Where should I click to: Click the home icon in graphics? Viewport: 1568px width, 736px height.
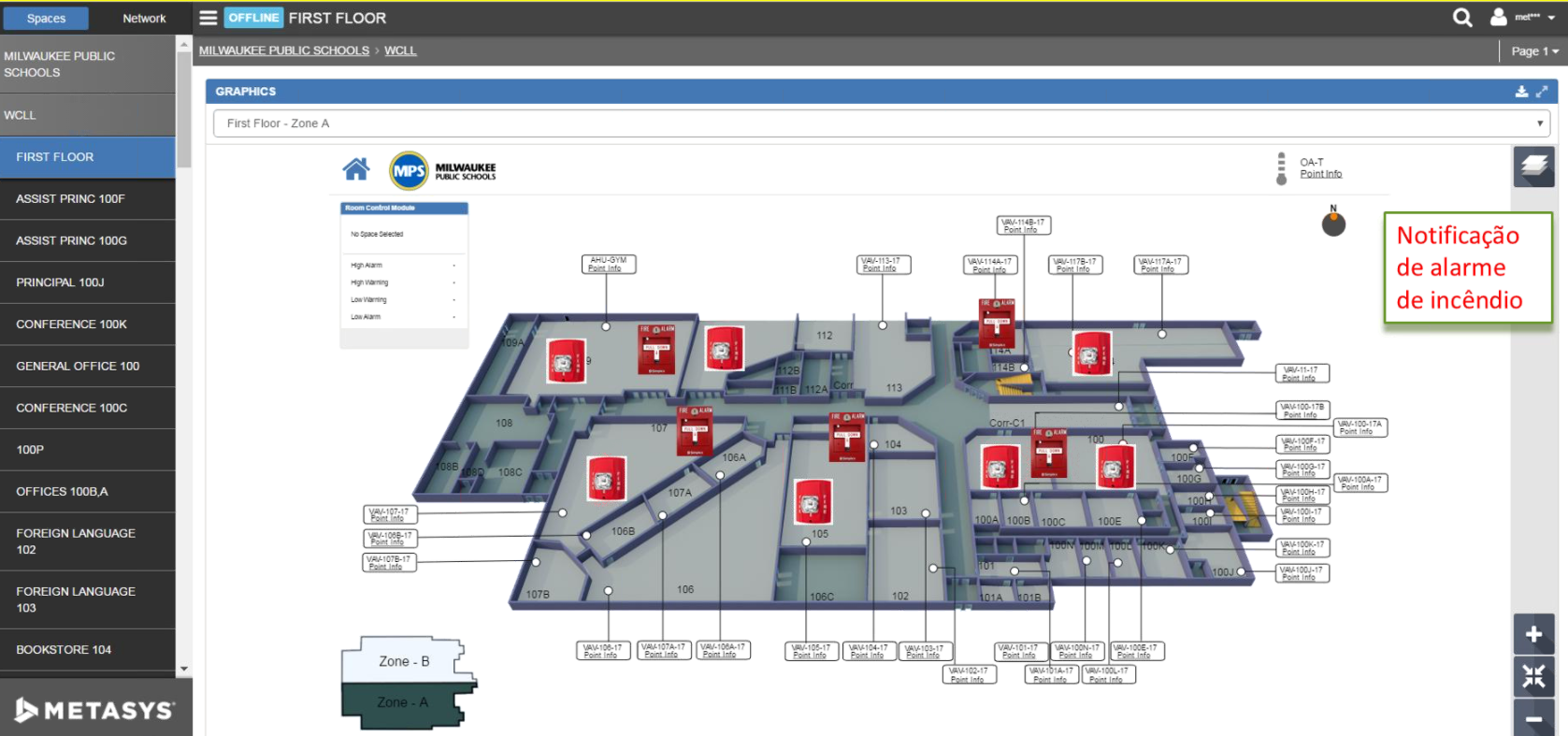[356, 169]
